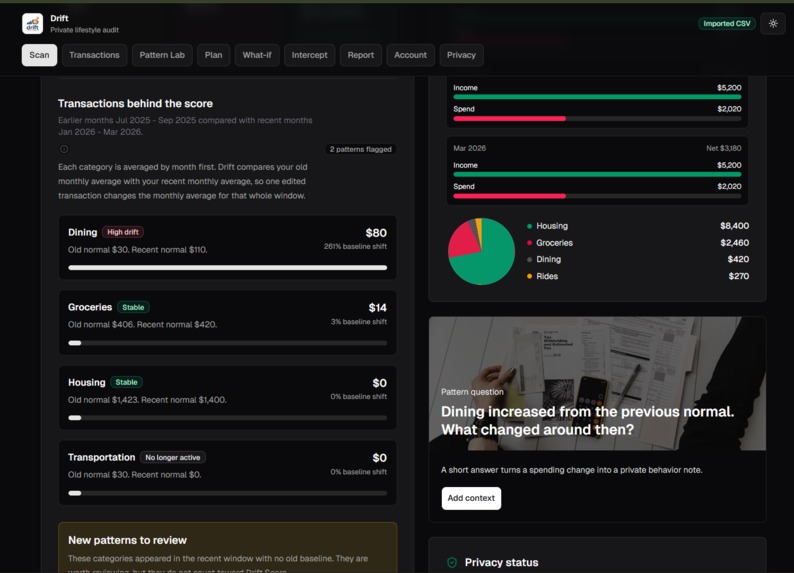Screen dimensions: 794x573
Task: Click the orange Rides legend dot
Action: click(x=529, y=276)
